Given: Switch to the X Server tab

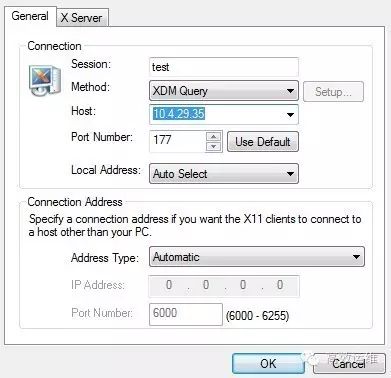Looking at the screenshot, I should click(82, 18).
